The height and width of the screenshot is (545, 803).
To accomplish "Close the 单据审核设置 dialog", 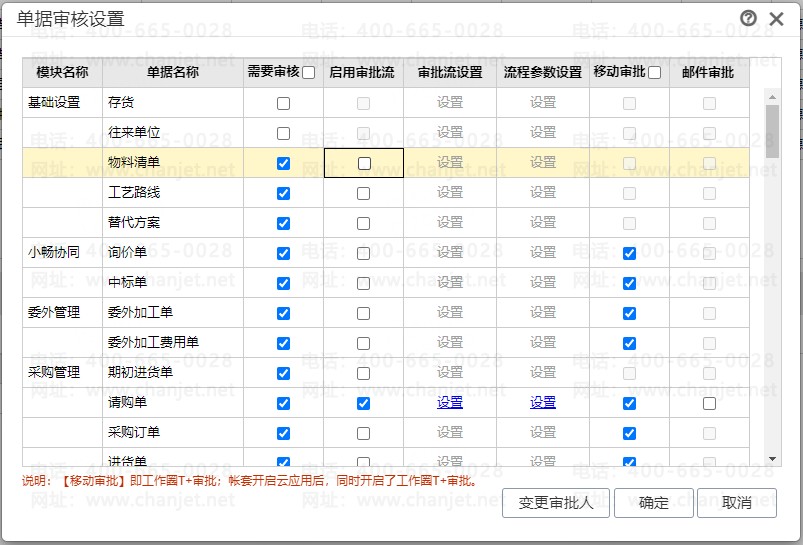I will pyautogui.click(x=776, y=19).
